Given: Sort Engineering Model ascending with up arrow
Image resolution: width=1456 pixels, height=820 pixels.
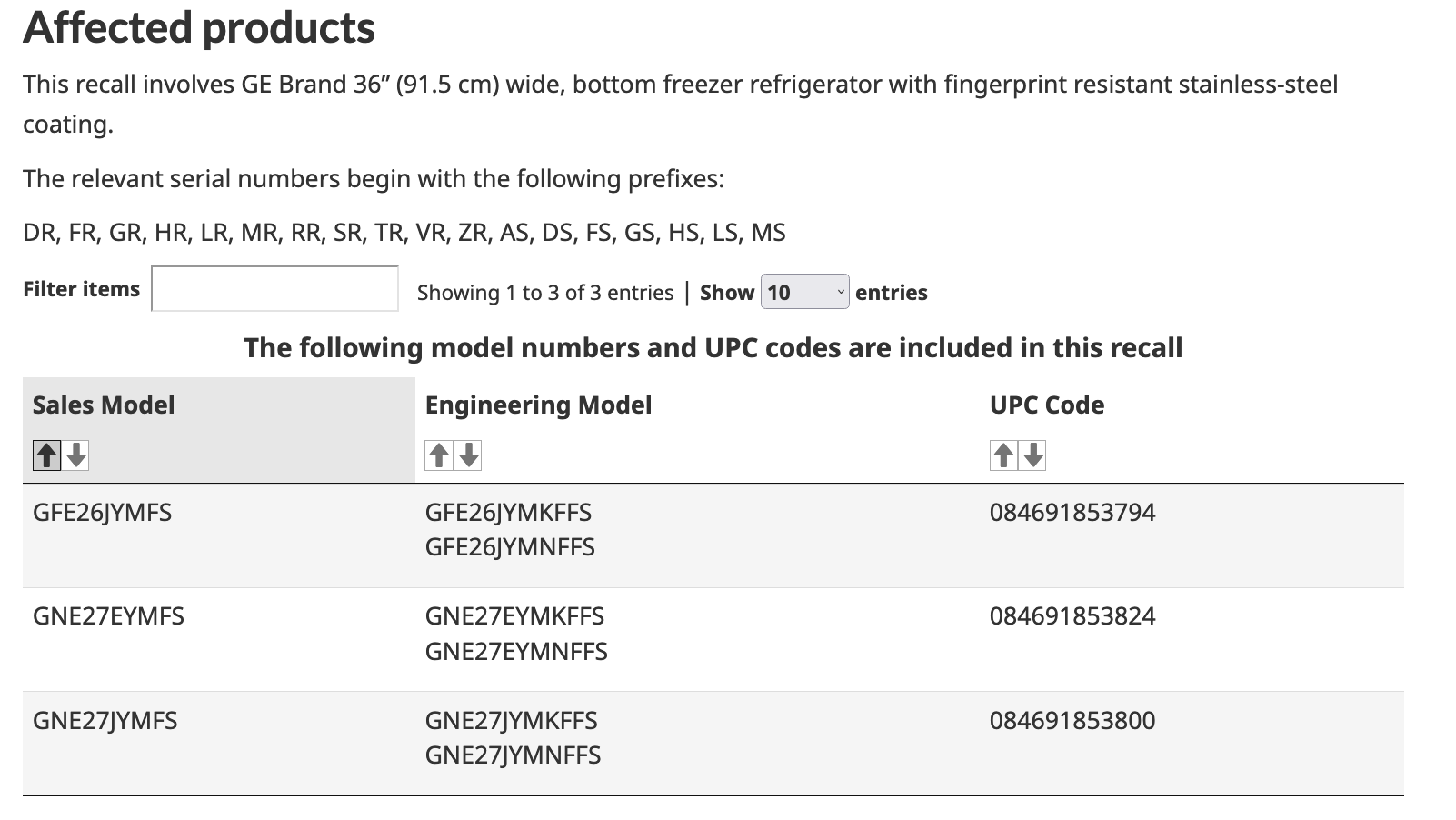Looking at the screenshot, I should coord(439,455).
